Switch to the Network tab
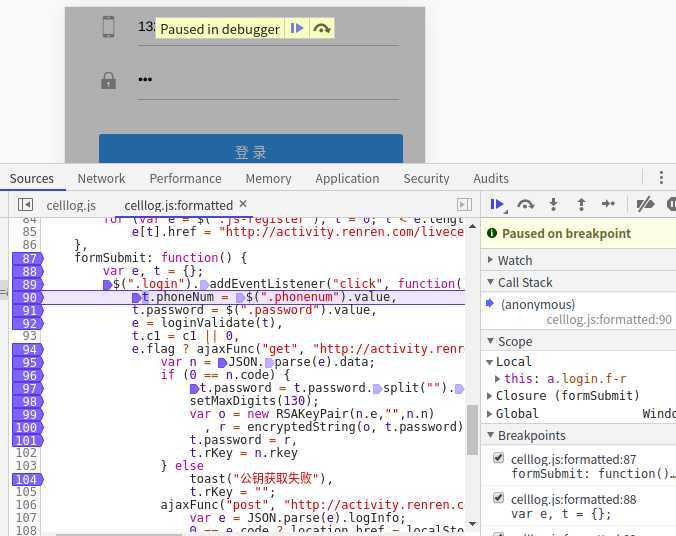 tap(101, 178)
